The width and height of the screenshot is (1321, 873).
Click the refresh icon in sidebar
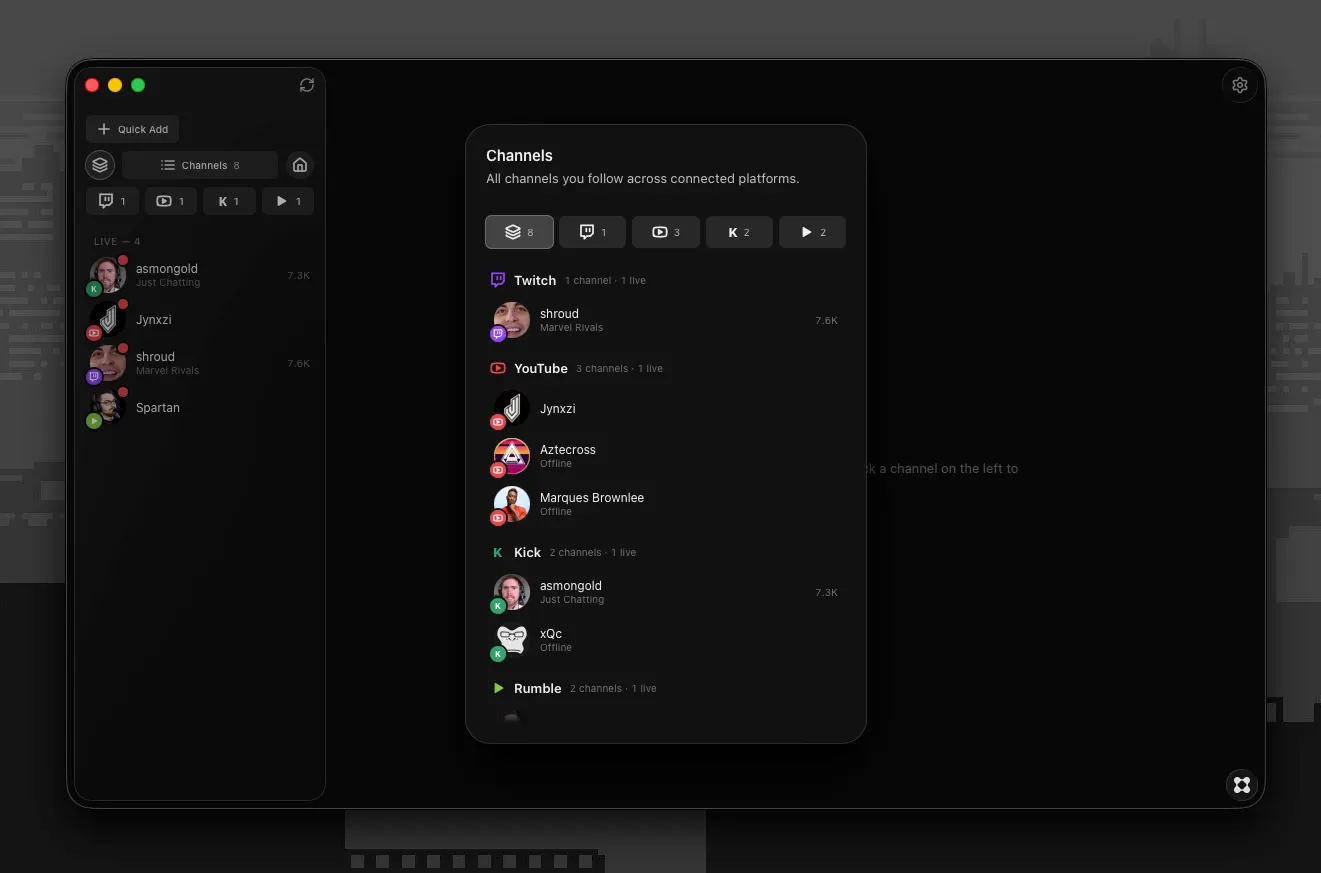(x=307, y=85)
